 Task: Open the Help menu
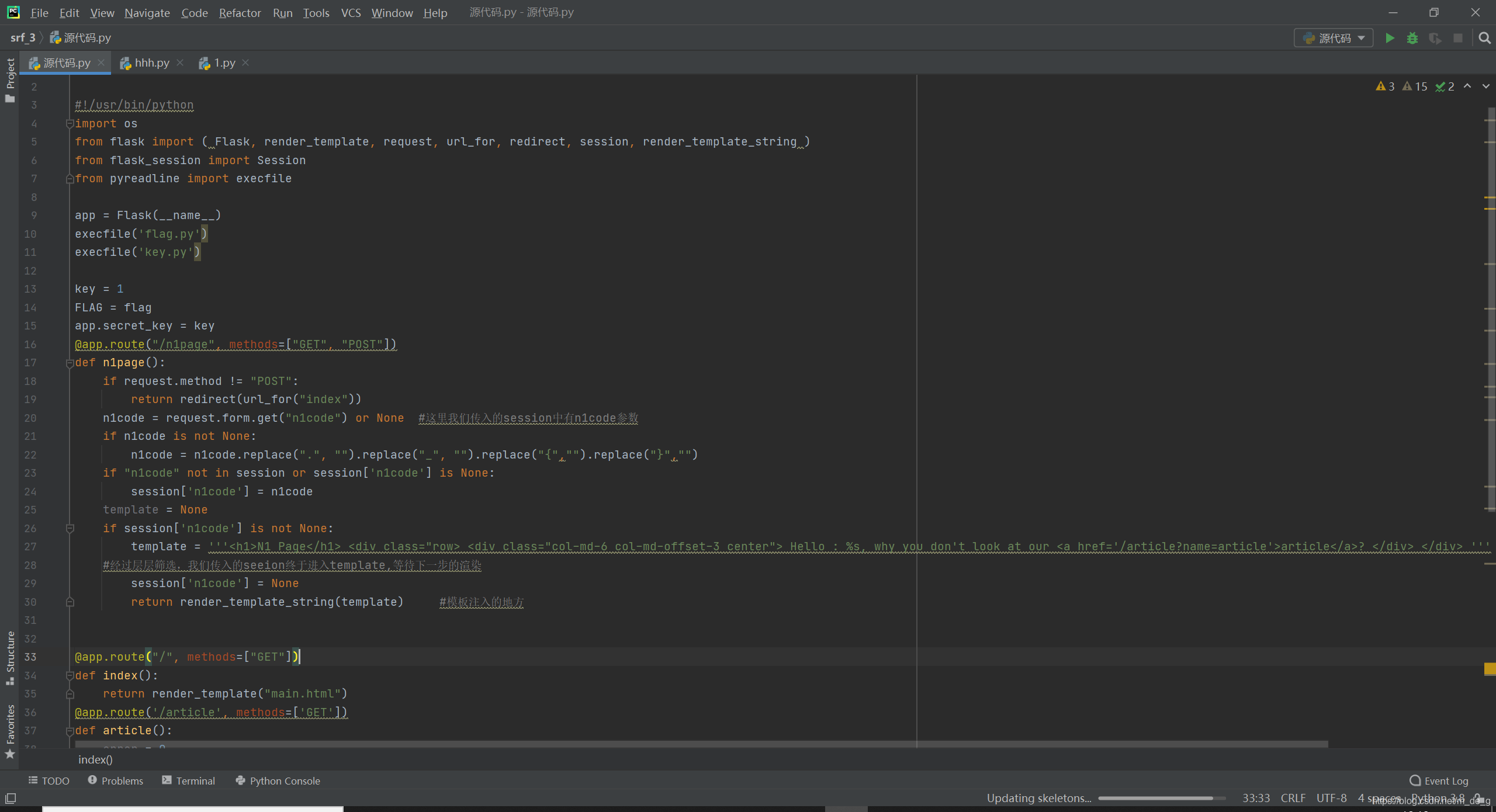click(x=435, y=12)
